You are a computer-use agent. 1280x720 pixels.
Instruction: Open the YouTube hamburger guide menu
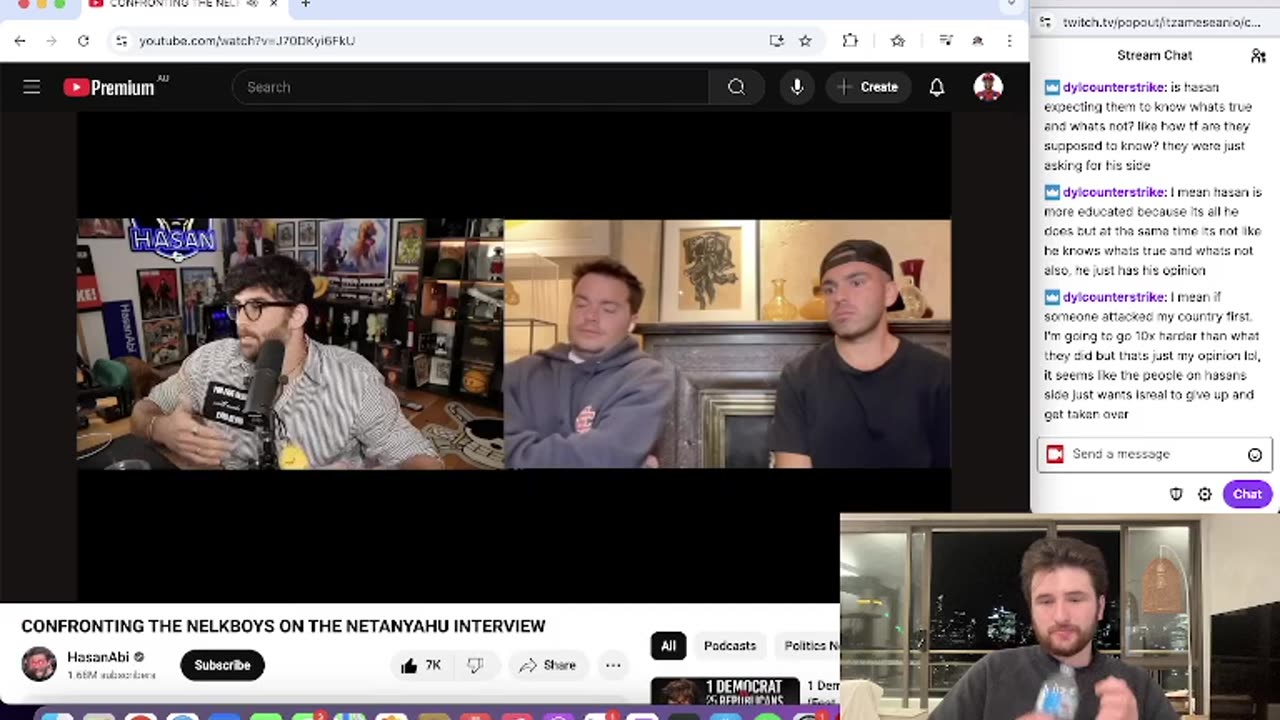32,87
